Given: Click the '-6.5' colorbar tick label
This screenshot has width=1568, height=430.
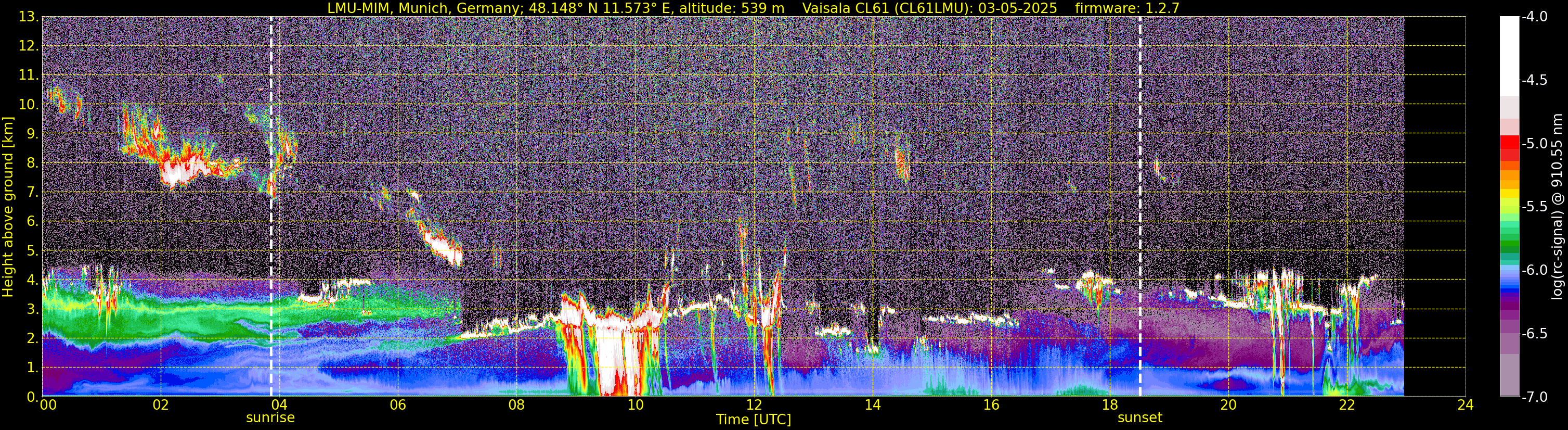Looking at the screenshot, I should (x=1535, y=334).
